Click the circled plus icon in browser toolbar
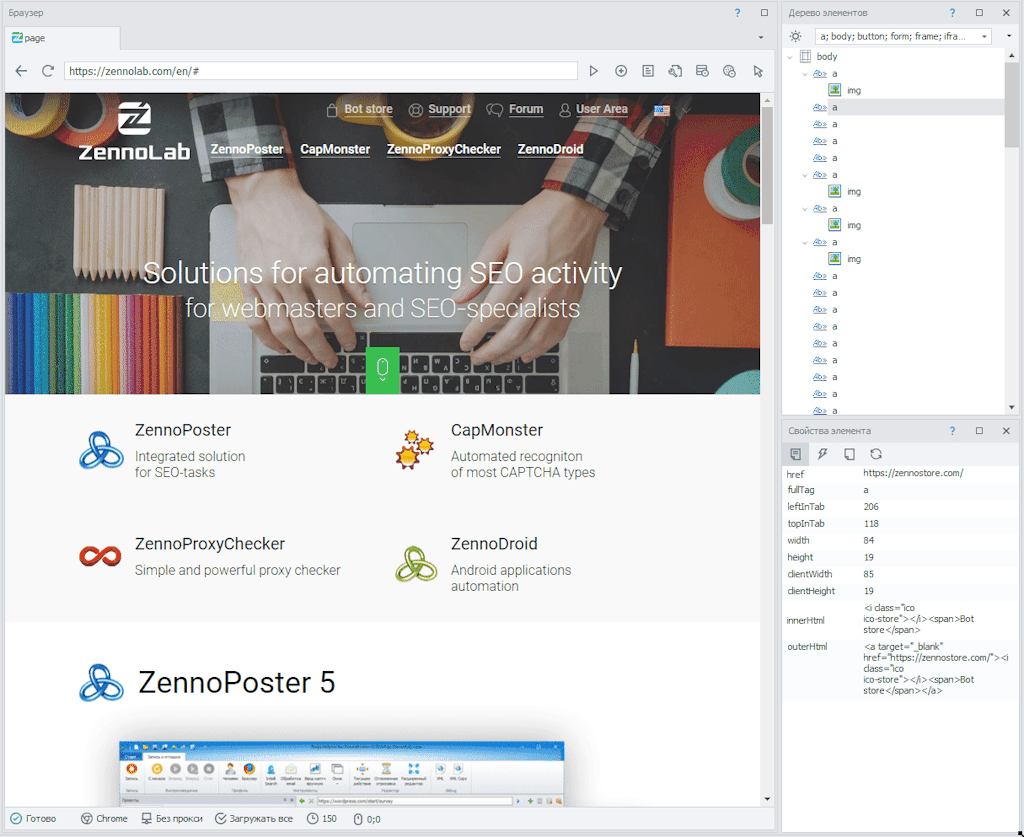 point(621,71)
